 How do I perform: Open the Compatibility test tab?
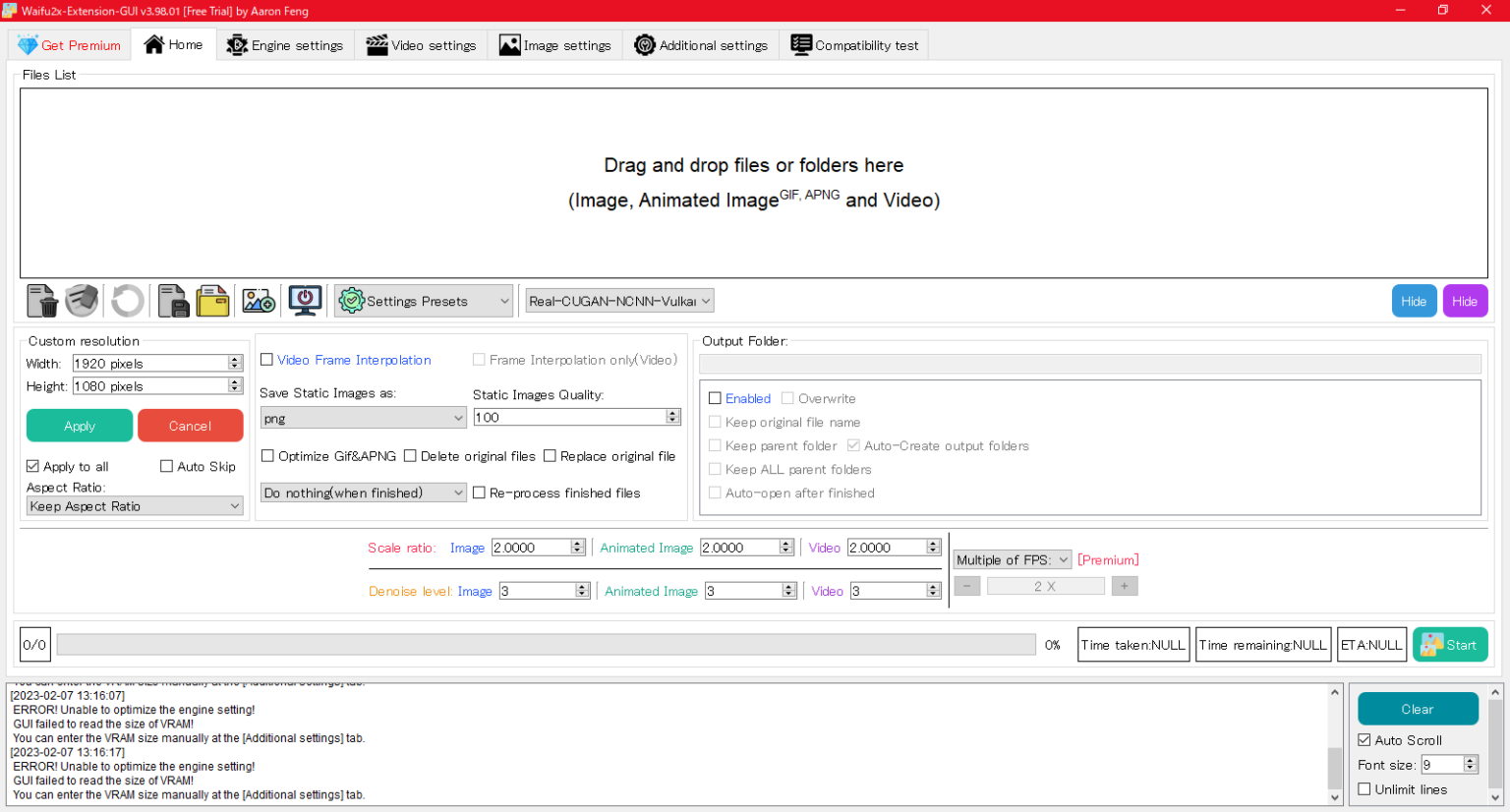point(854,45)
